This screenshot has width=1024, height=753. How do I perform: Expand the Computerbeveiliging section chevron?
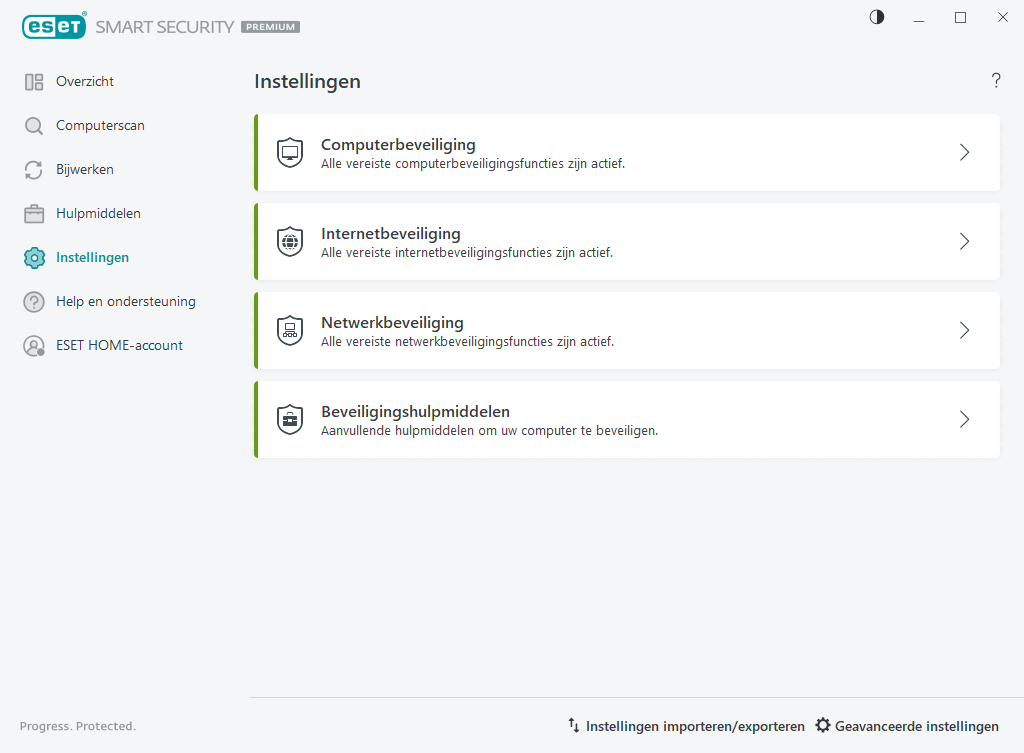click(x=964, y=152)
